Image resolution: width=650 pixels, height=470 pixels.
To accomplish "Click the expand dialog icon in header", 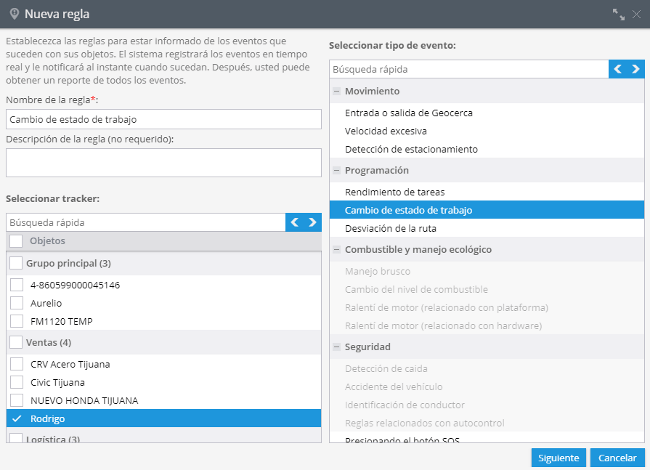I will (618, 14).
